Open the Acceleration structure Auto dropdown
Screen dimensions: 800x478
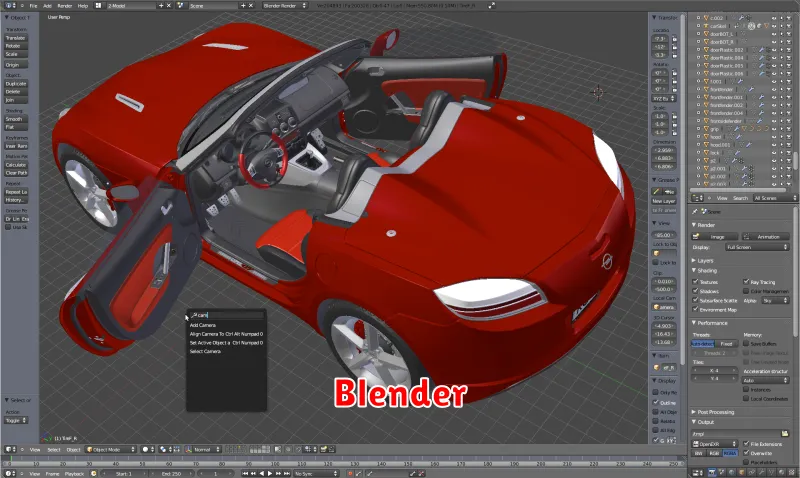(x=765, y=380)
